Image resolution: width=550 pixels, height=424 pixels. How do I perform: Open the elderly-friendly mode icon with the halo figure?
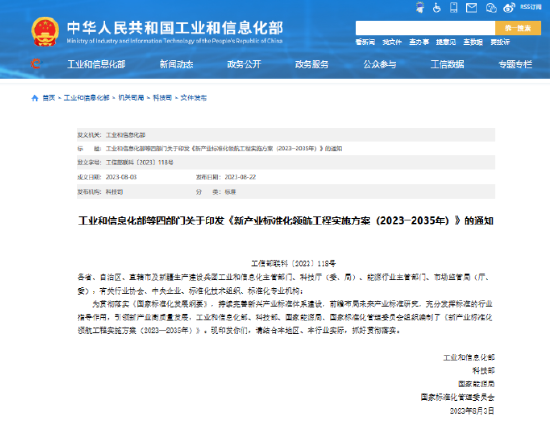point(420,7)
